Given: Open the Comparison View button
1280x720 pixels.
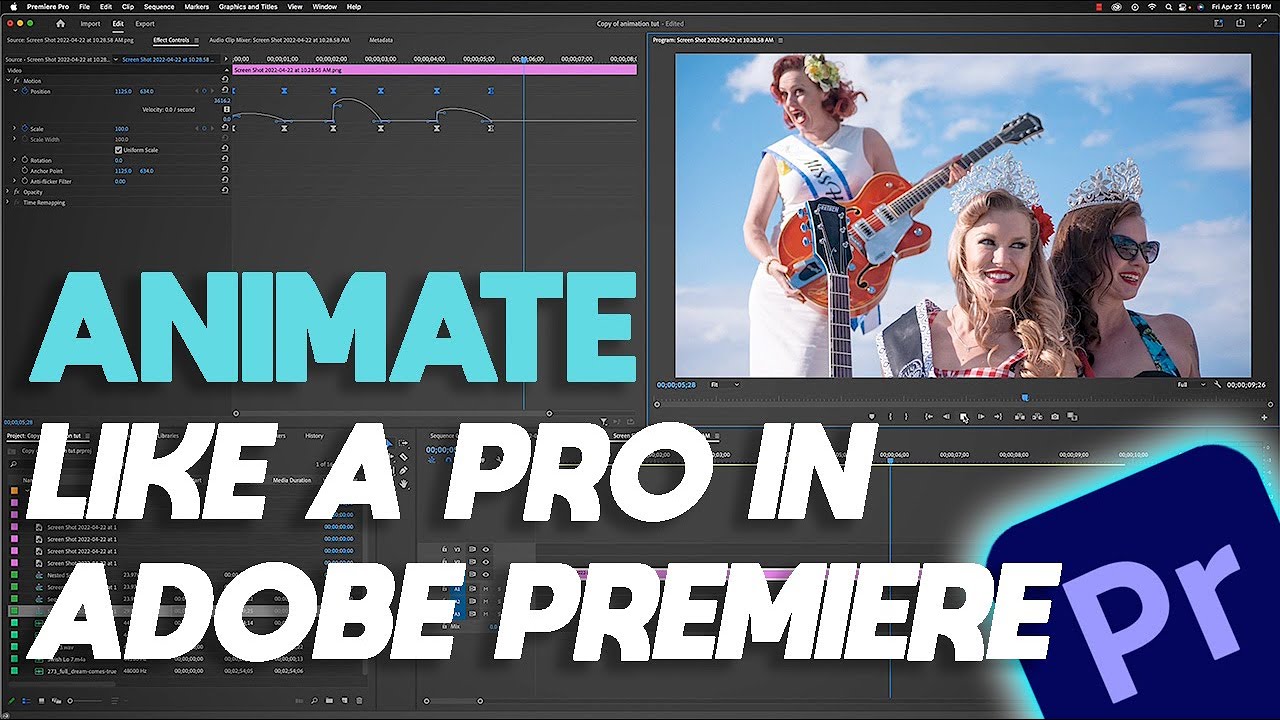Looking at the screenshot, I should point(1072,417).
